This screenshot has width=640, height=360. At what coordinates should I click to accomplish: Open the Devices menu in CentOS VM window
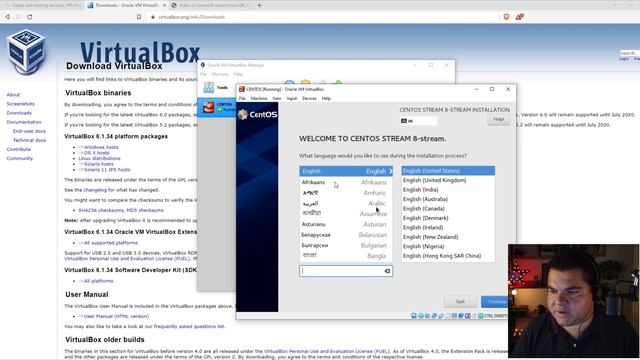[x=309, y=98]
